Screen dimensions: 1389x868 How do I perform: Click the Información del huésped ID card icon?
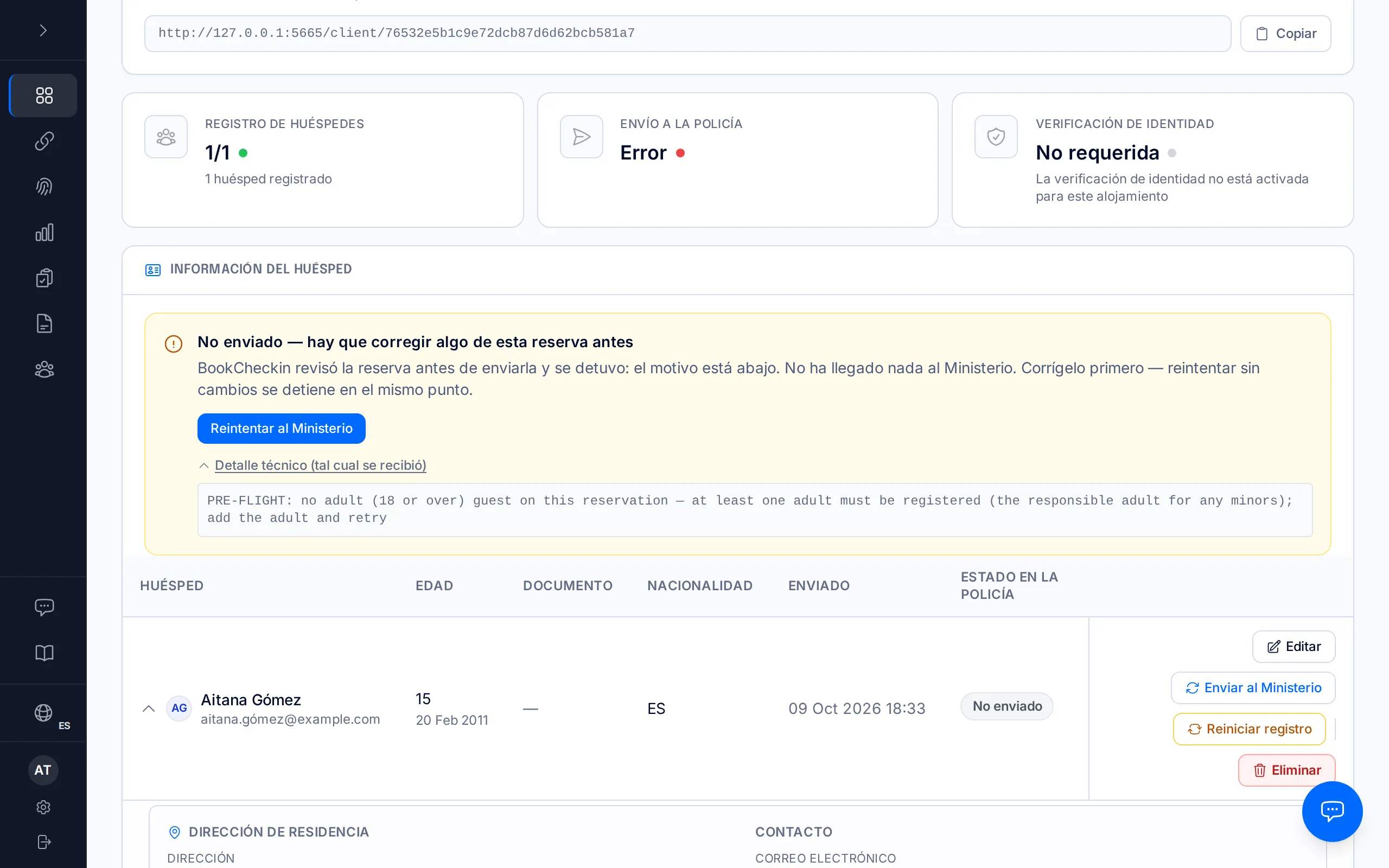click(x=152, y=269)
